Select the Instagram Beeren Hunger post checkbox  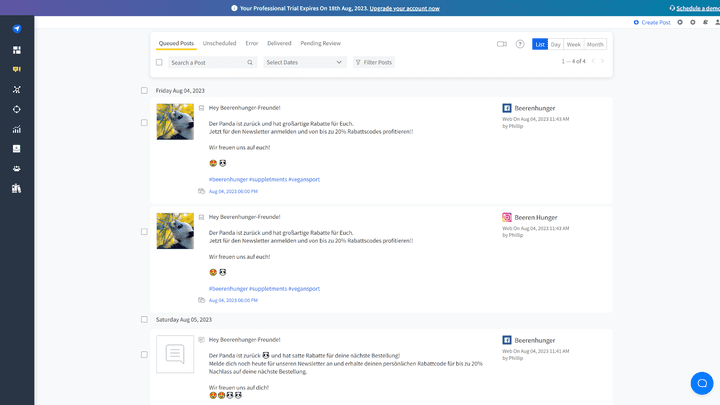144,231
